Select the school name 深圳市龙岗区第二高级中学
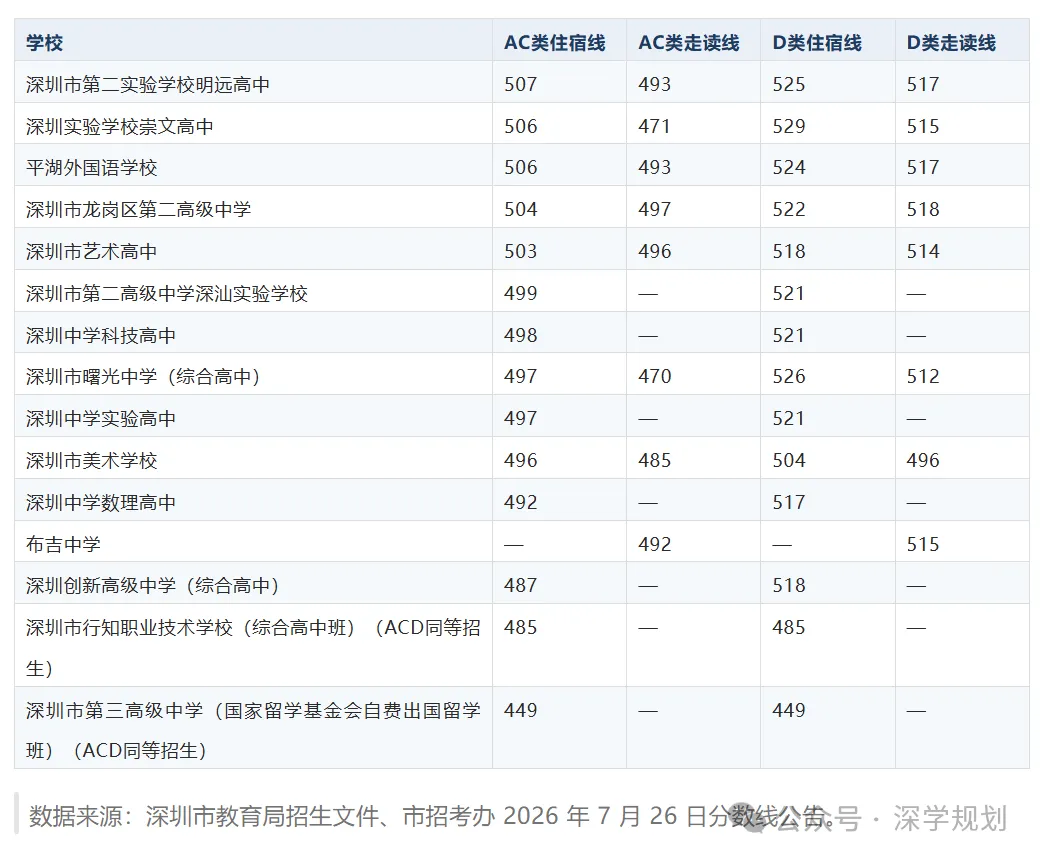Screen dimensions: 1041x861 click(139, 209)
